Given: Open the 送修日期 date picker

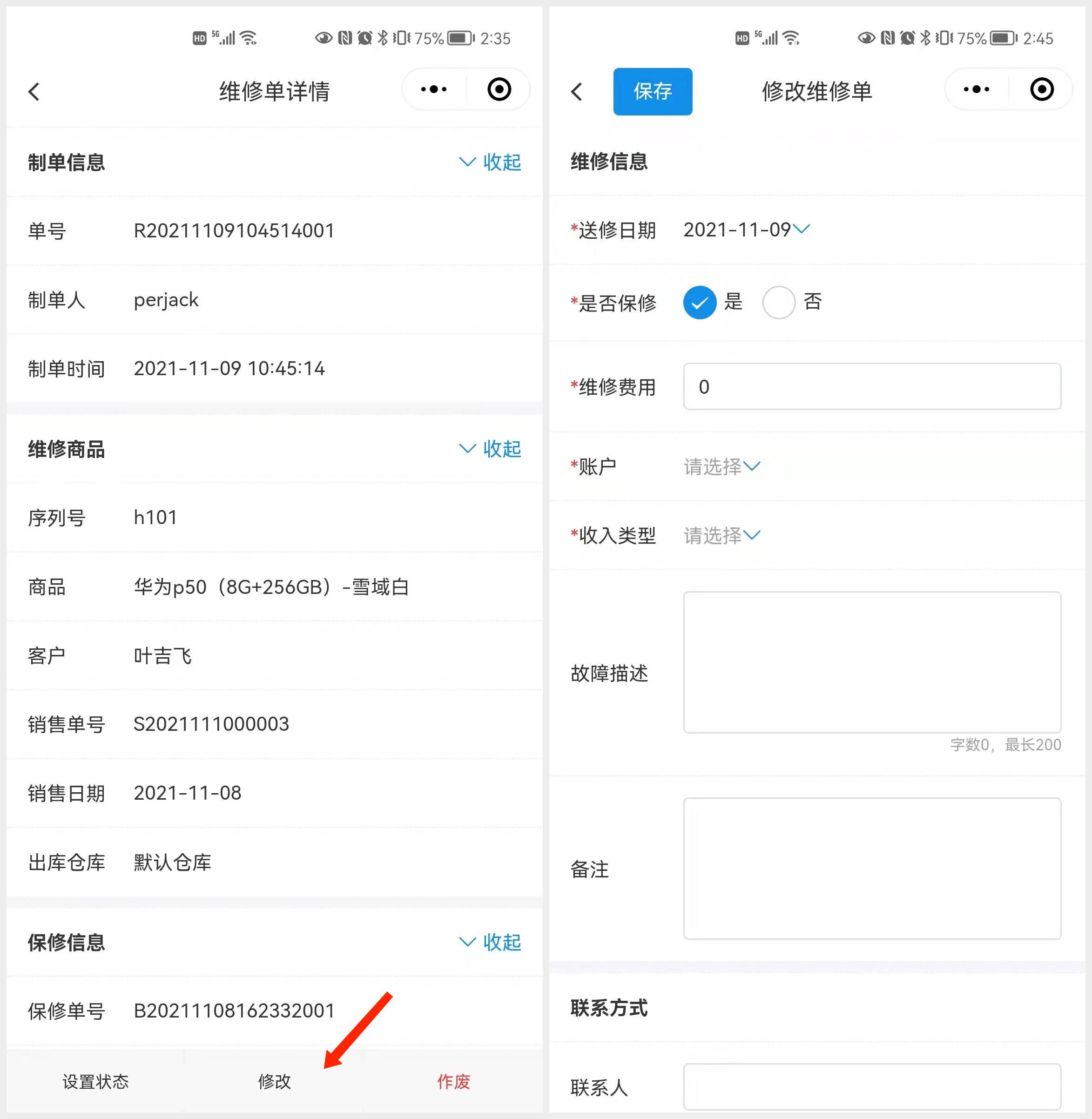Looking at the screenshot, I should [x=746, y=230].
